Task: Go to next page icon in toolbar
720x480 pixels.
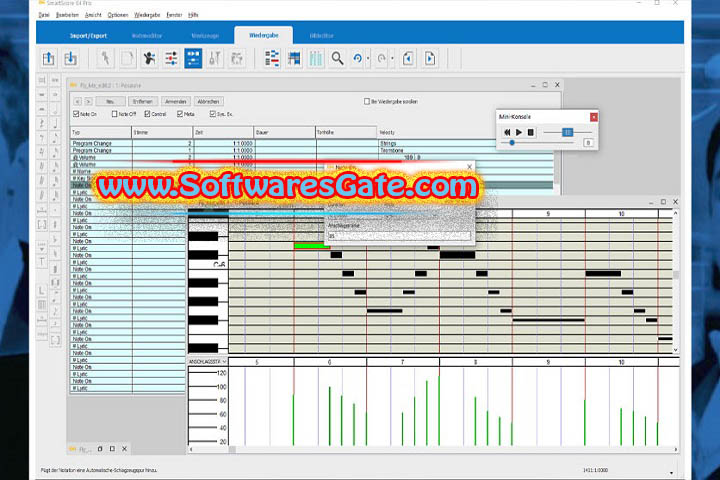Action: tap(430, 58)
